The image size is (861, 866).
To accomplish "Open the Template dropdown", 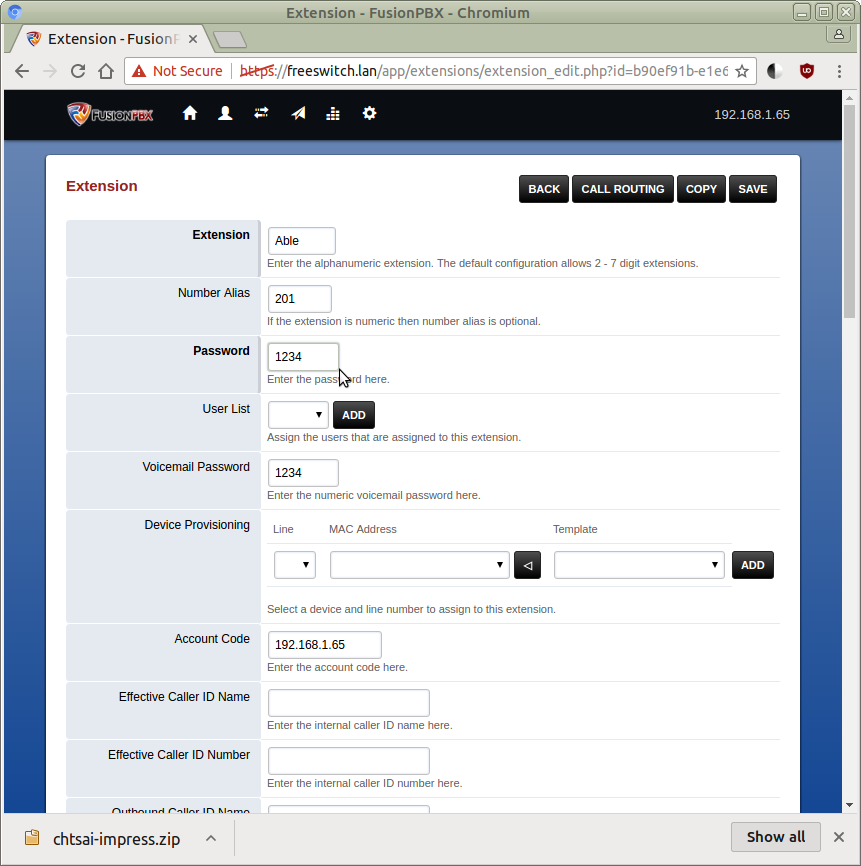I will pyautogui.click(x=639, y=565).
